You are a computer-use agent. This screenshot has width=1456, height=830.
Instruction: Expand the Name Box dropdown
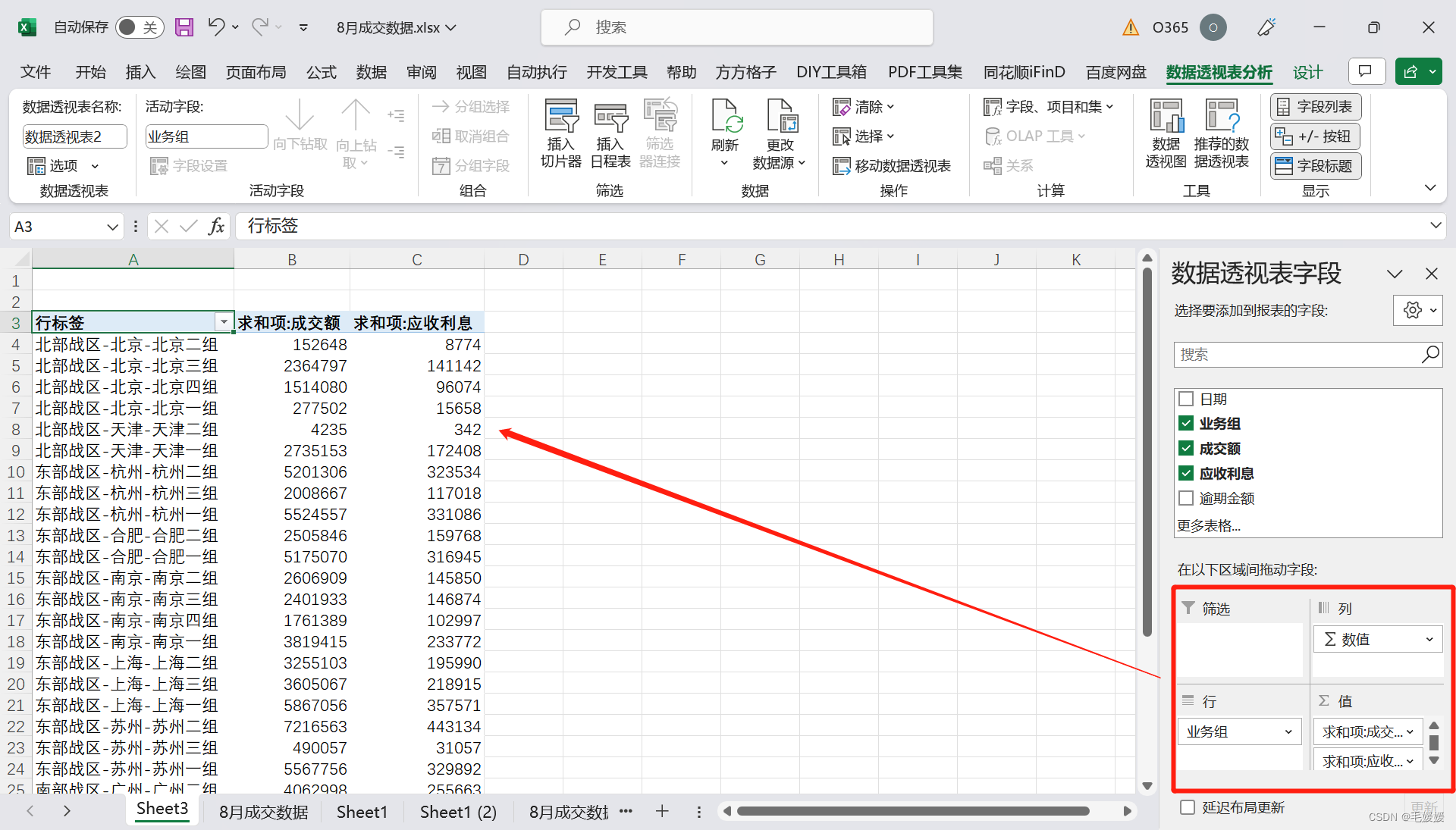click(112, 227)
